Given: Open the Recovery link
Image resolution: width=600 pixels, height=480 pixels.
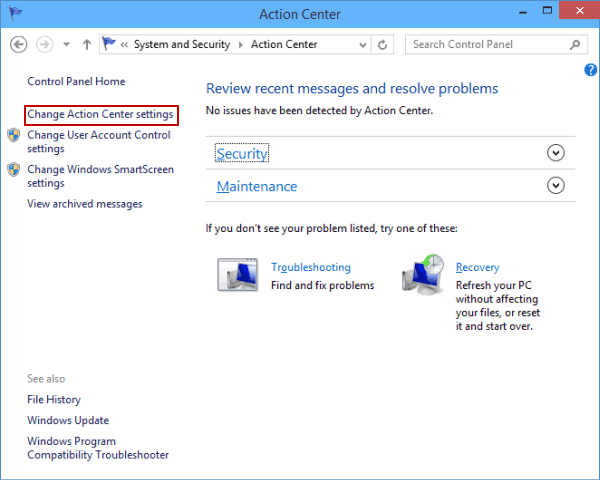Looking at the screenshot, I should pos(478,267).
